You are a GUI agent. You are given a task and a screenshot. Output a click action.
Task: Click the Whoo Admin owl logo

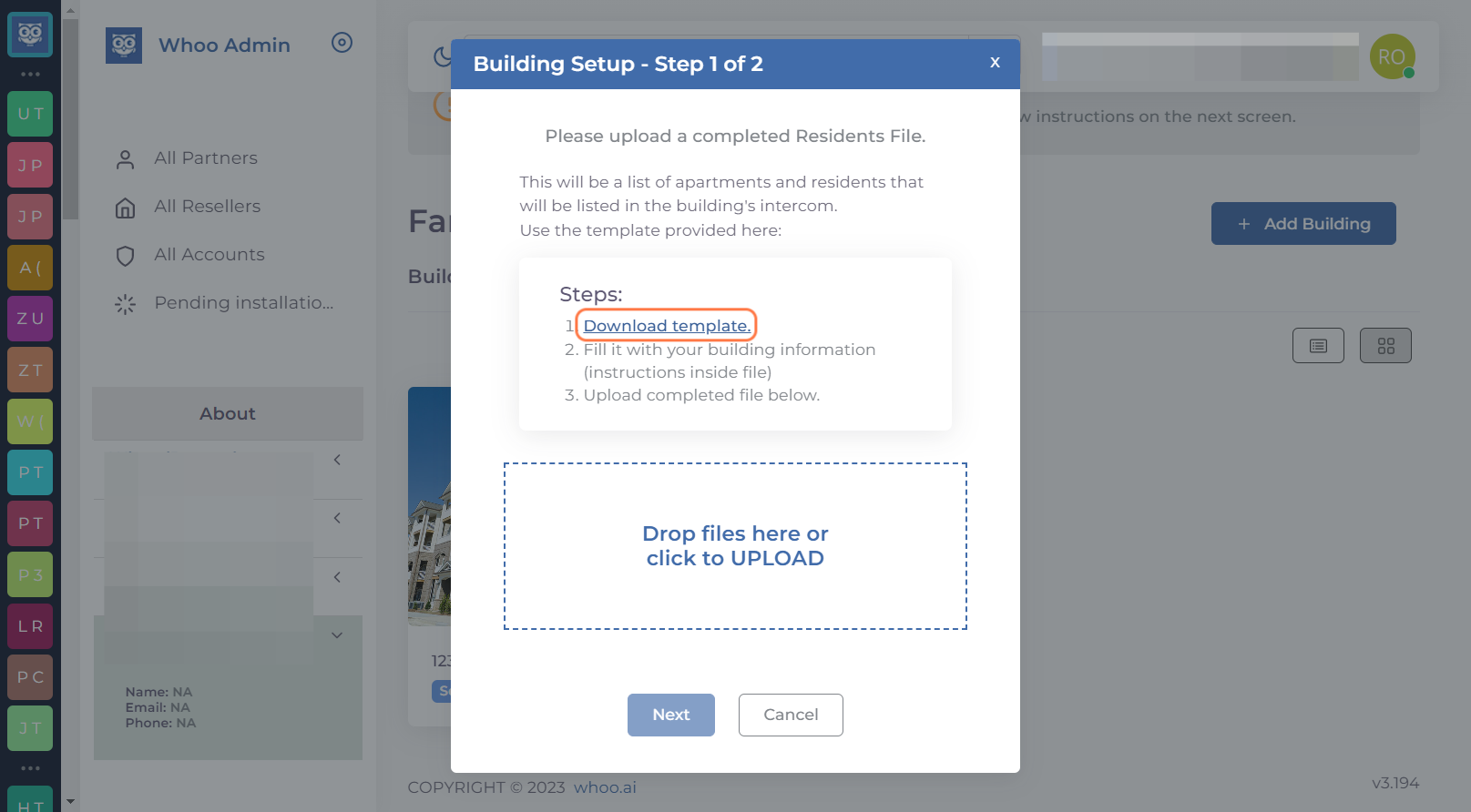pos(124,46)
